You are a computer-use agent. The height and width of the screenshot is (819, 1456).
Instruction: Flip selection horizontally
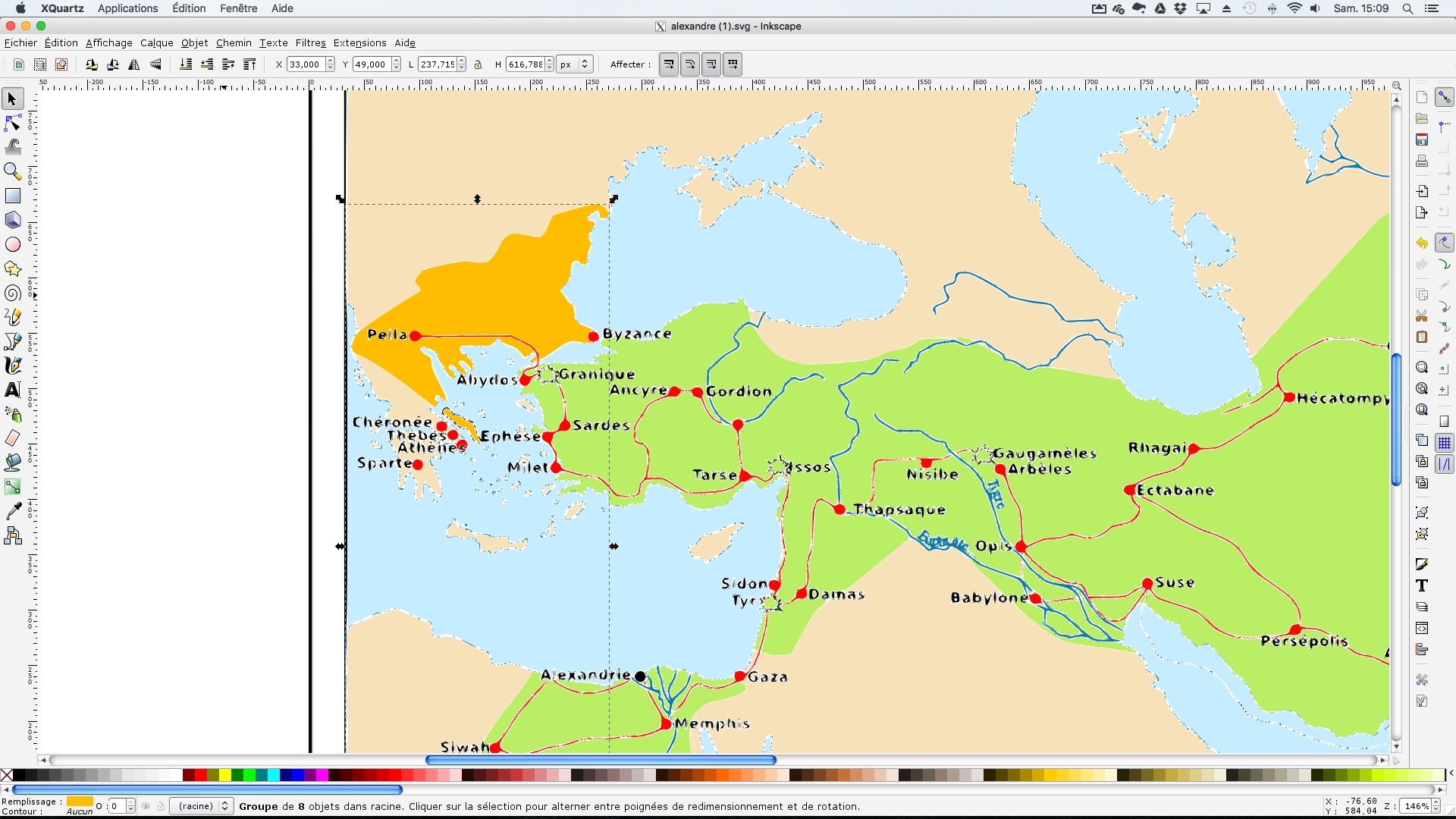134,64
